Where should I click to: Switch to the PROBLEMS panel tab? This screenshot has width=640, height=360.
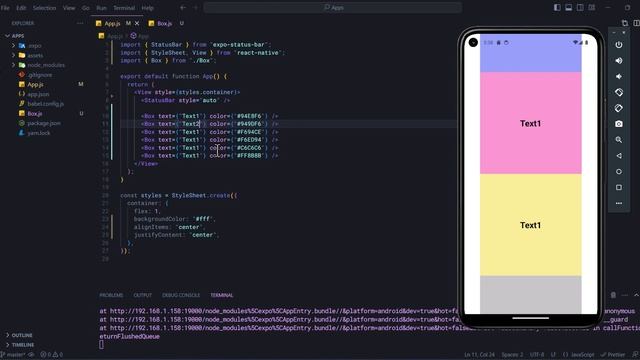111,295
